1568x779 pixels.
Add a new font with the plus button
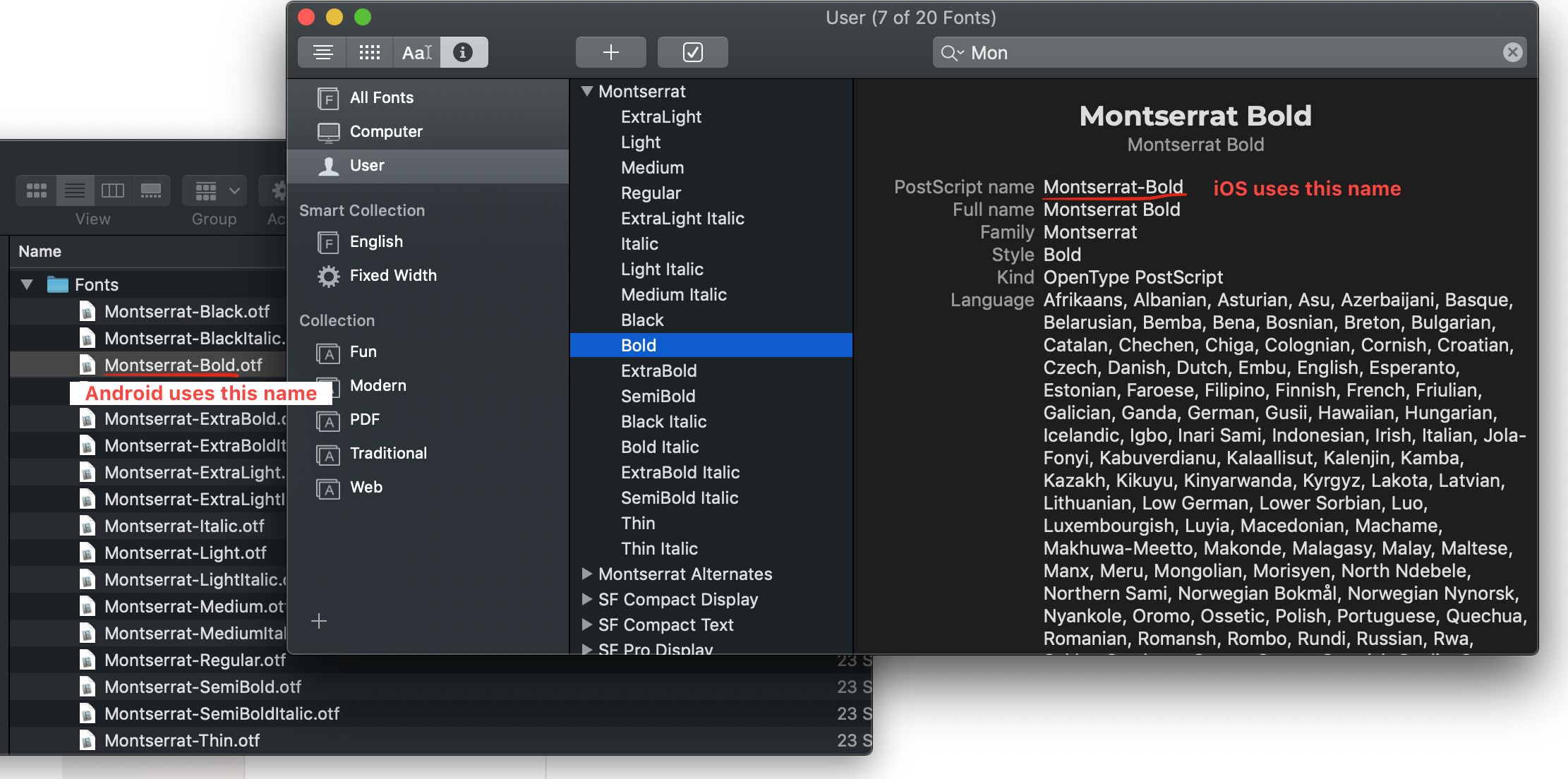[x=610, y=52]
